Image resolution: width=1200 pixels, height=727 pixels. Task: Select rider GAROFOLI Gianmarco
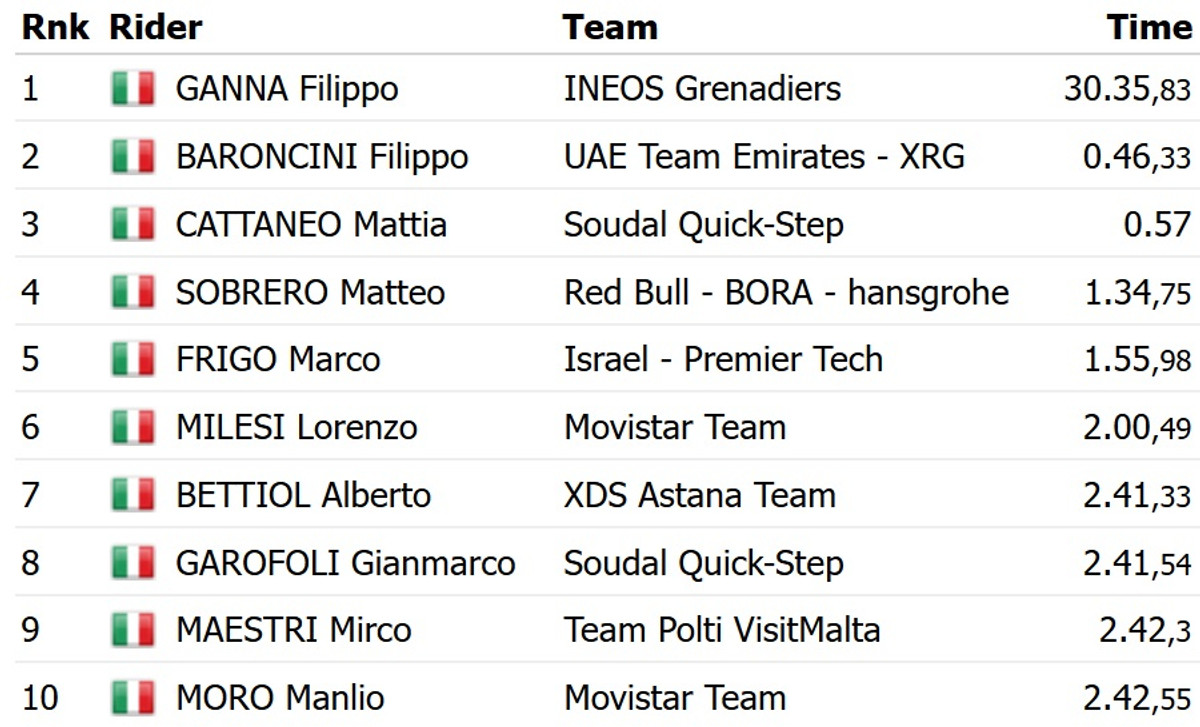(x=345, y=563)
